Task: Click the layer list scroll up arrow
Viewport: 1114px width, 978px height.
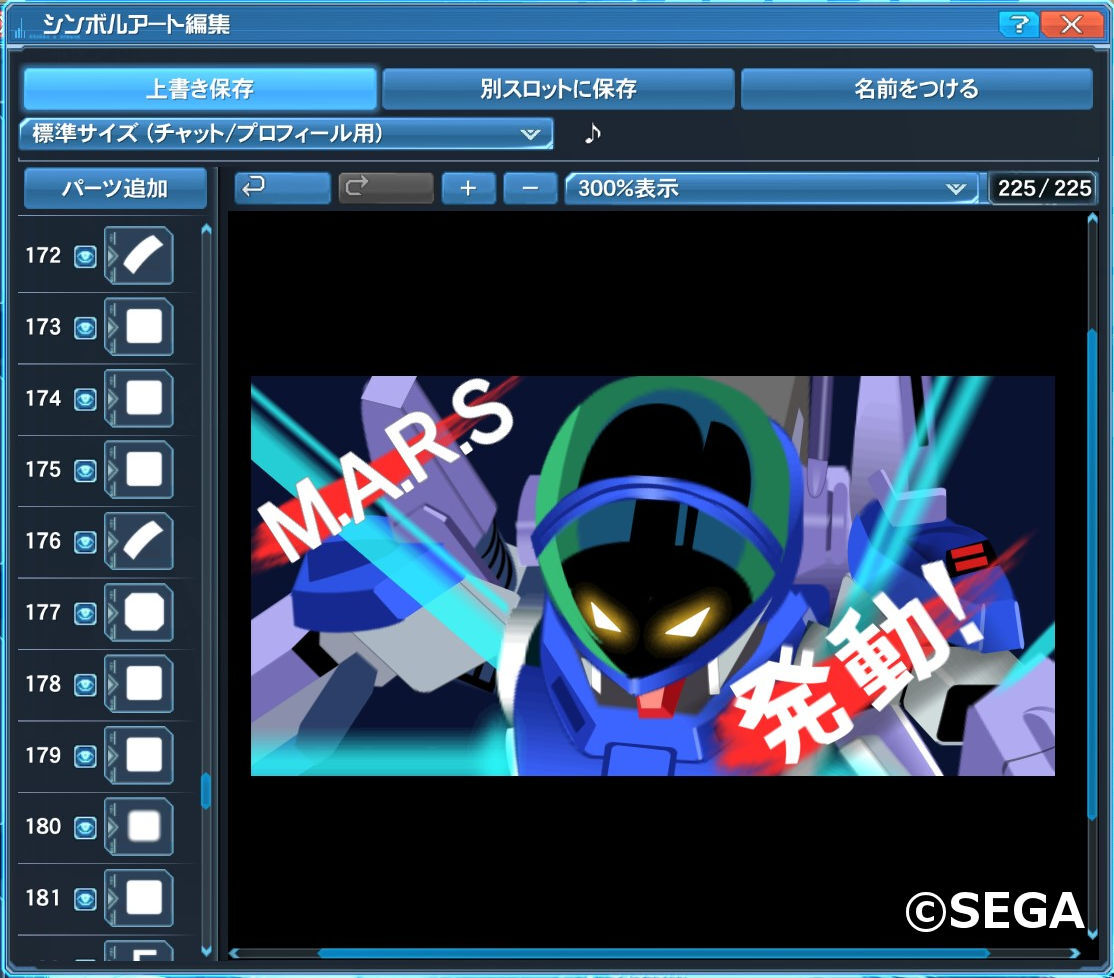Action: pyautogui.click(x=206, y=229)
